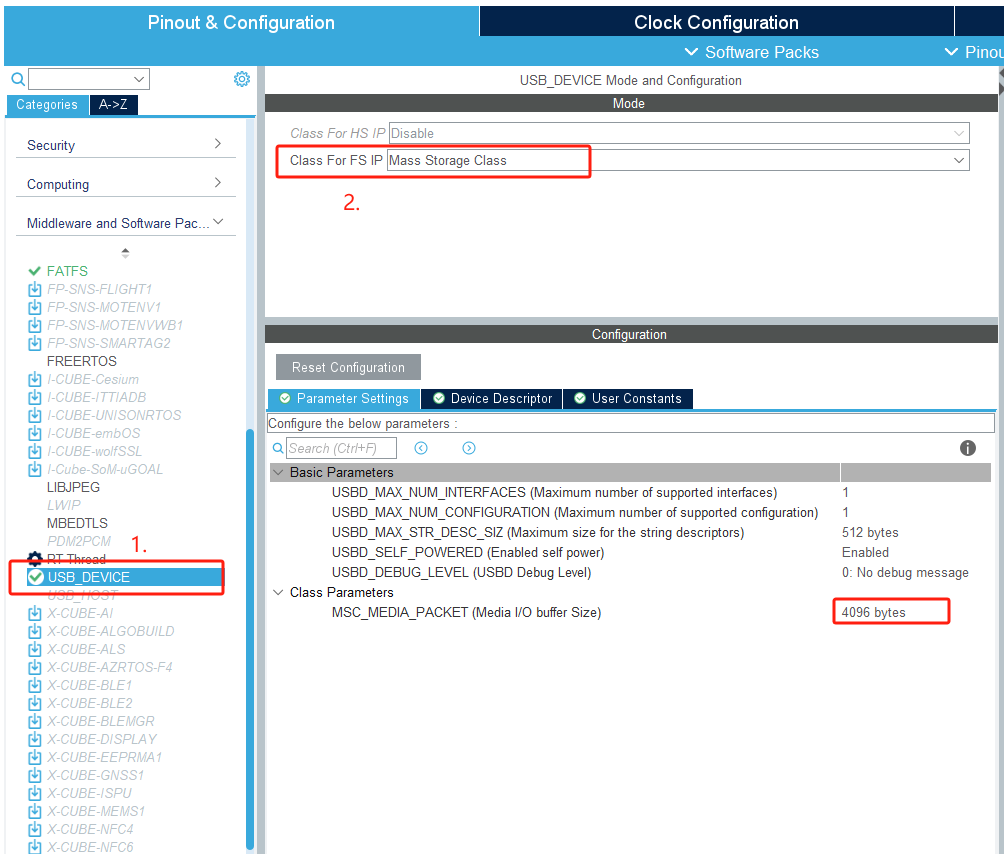1004x854 pixels.
Task: Select X-CUBE-MEMS1 pack item
Action: [96, 811]
